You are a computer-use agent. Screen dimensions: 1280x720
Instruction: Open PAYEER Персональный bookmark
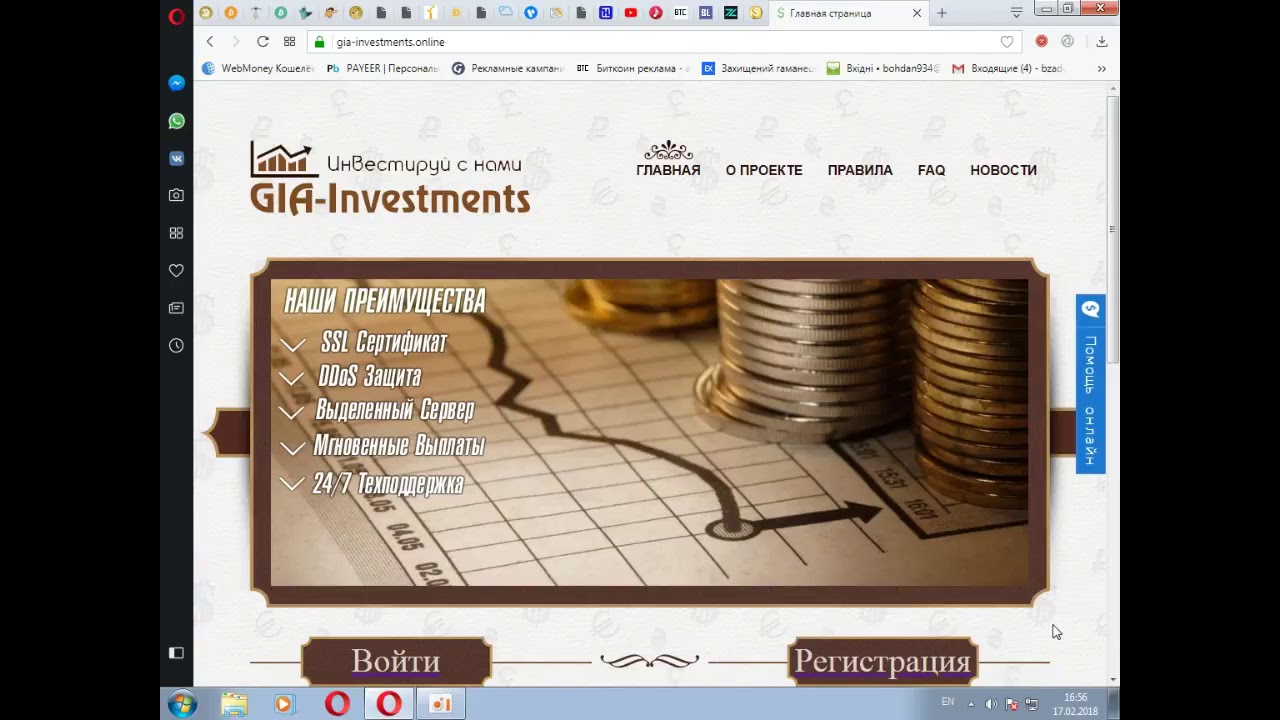pyautogui.click(x=383, y=69)
